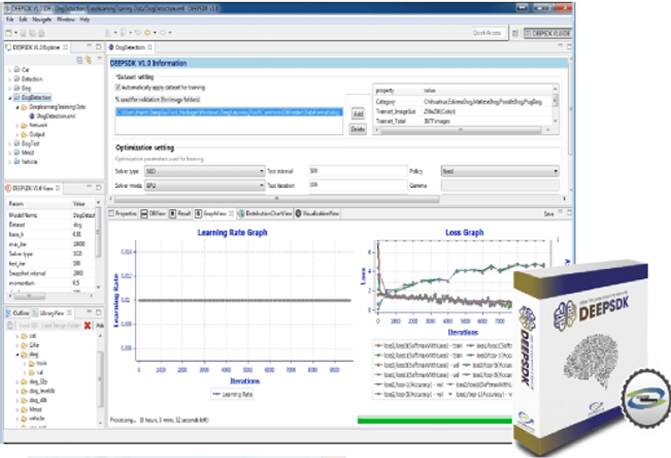Click the Snapshot interval parameter row
The width and height of the screenshot is (671, 458).
51,273
